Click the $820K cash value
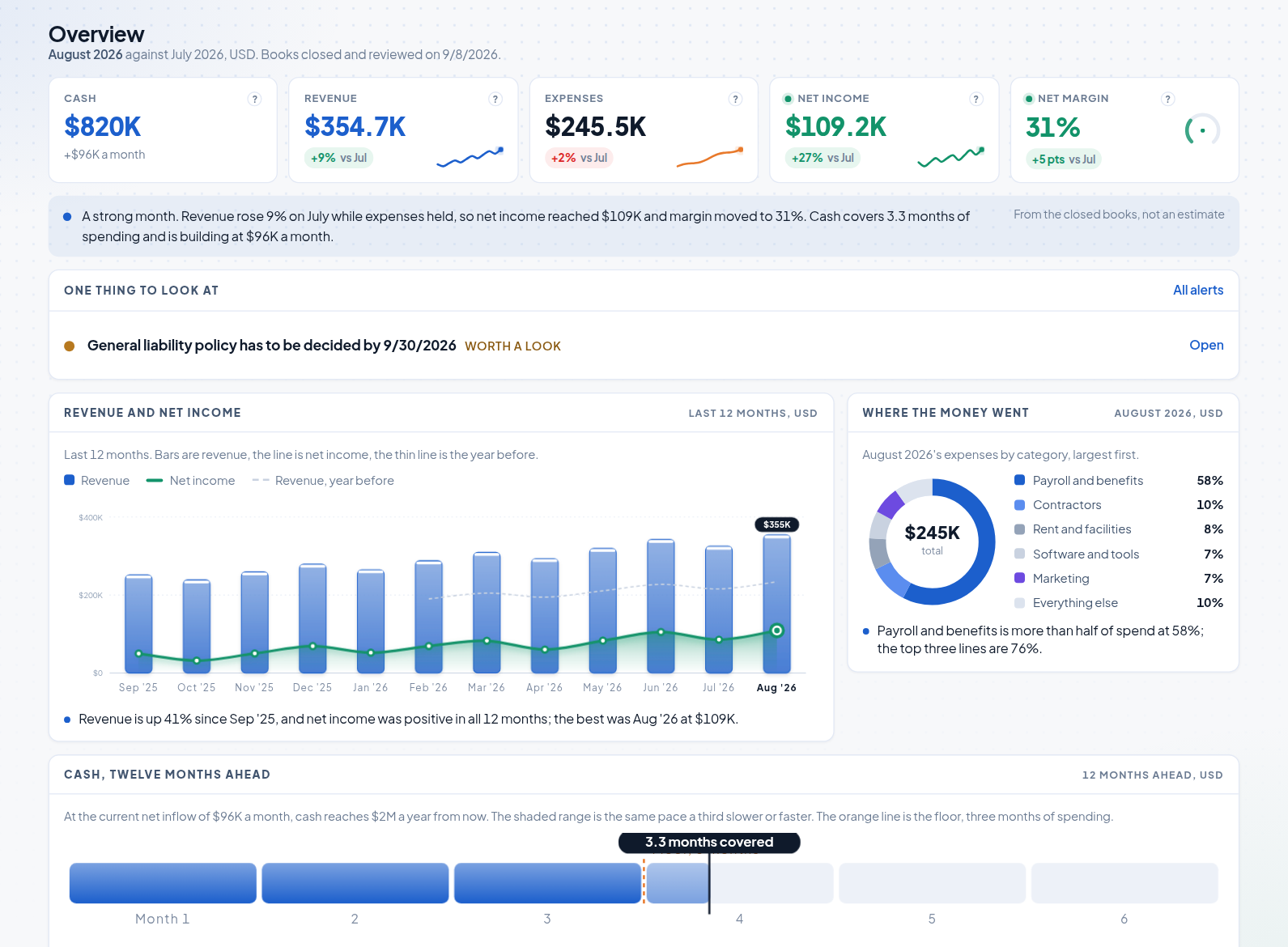Viewport: 1288px width, 947px height. coord(103,126)
